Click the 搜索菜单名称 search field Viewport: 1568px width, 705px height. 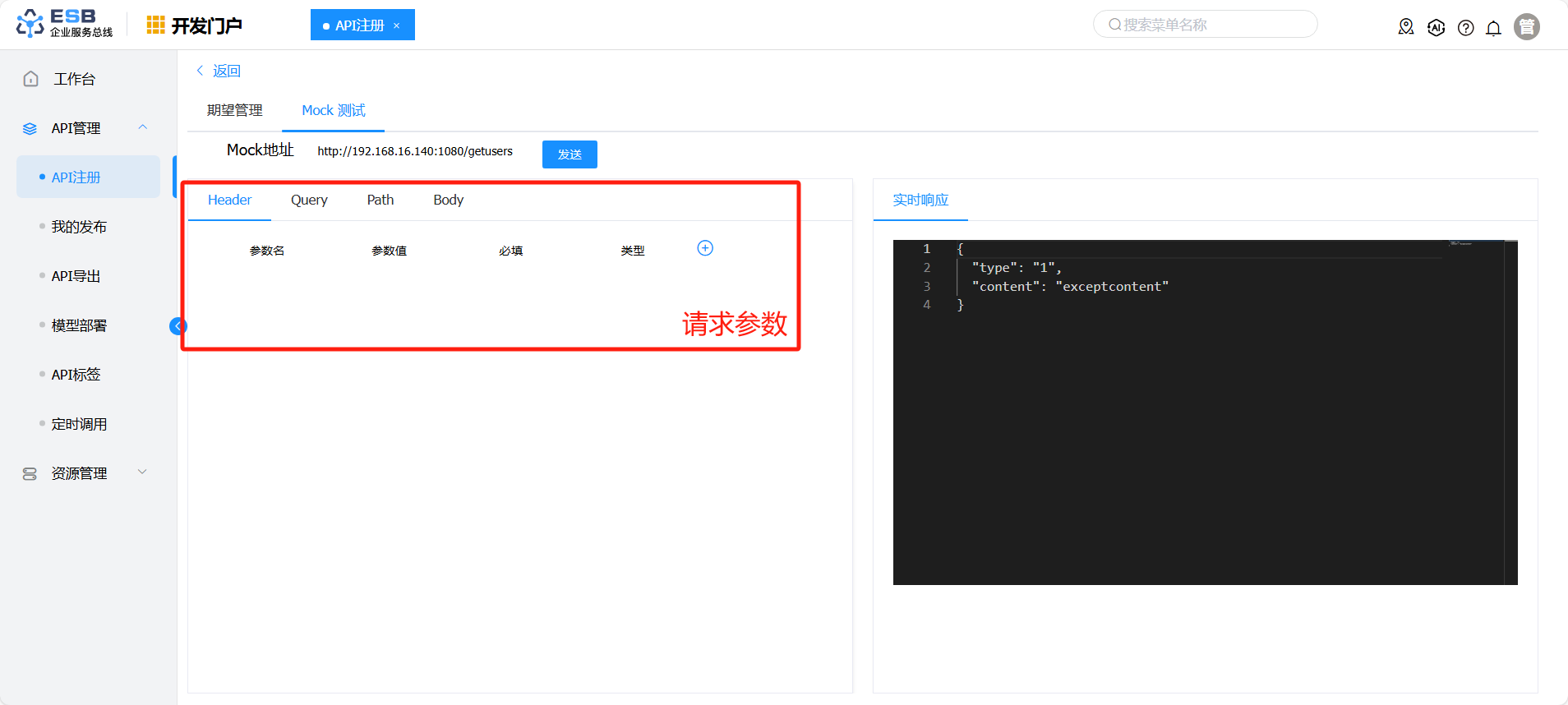(x=1205, y=25)
